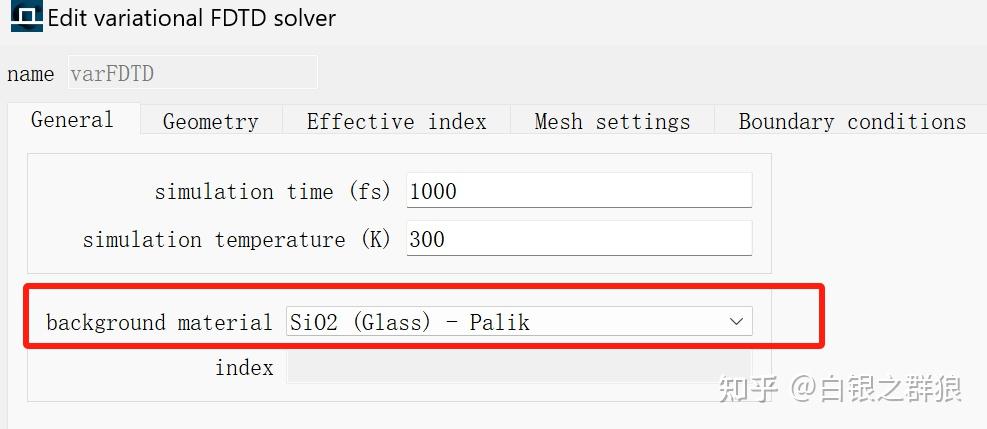The height and width of the screenshot is (429, 987).
Task: Click the "background material" label
Action: pyautogui.click(x=159, y=323)
